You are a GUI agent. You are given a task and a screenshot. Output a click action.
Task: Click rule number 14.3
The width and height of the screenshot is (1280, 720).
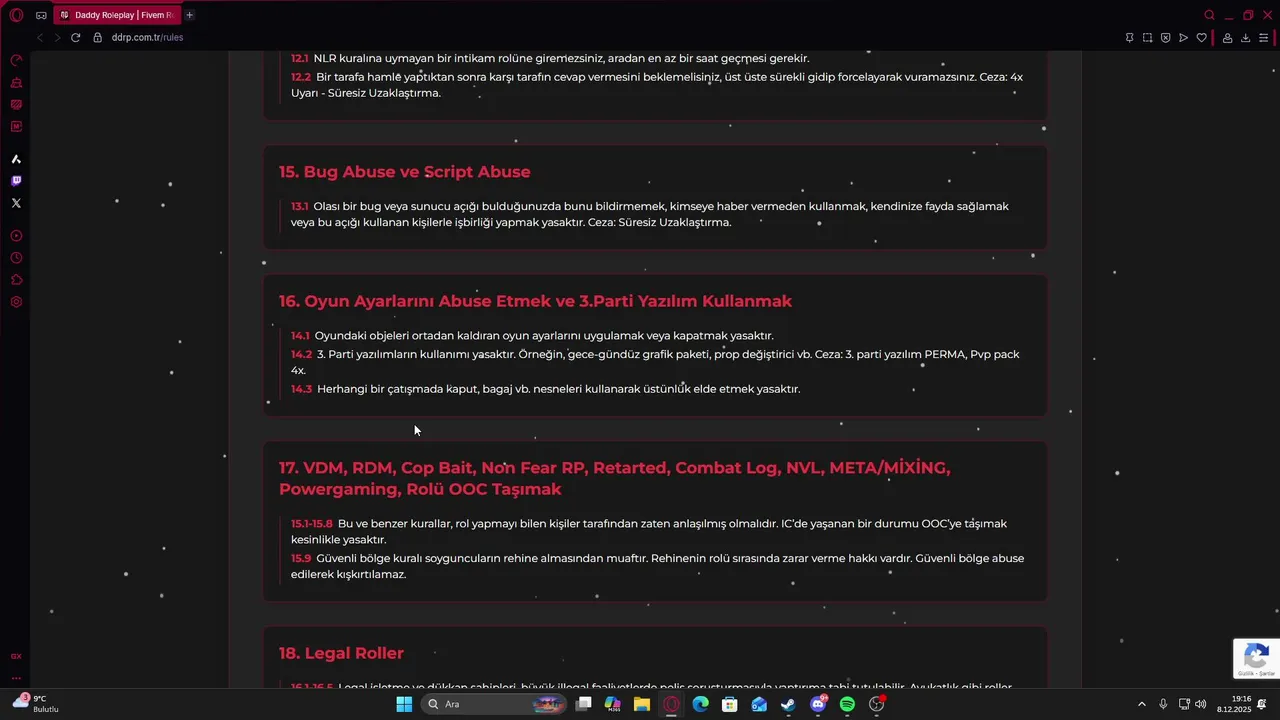coord(301,389)
